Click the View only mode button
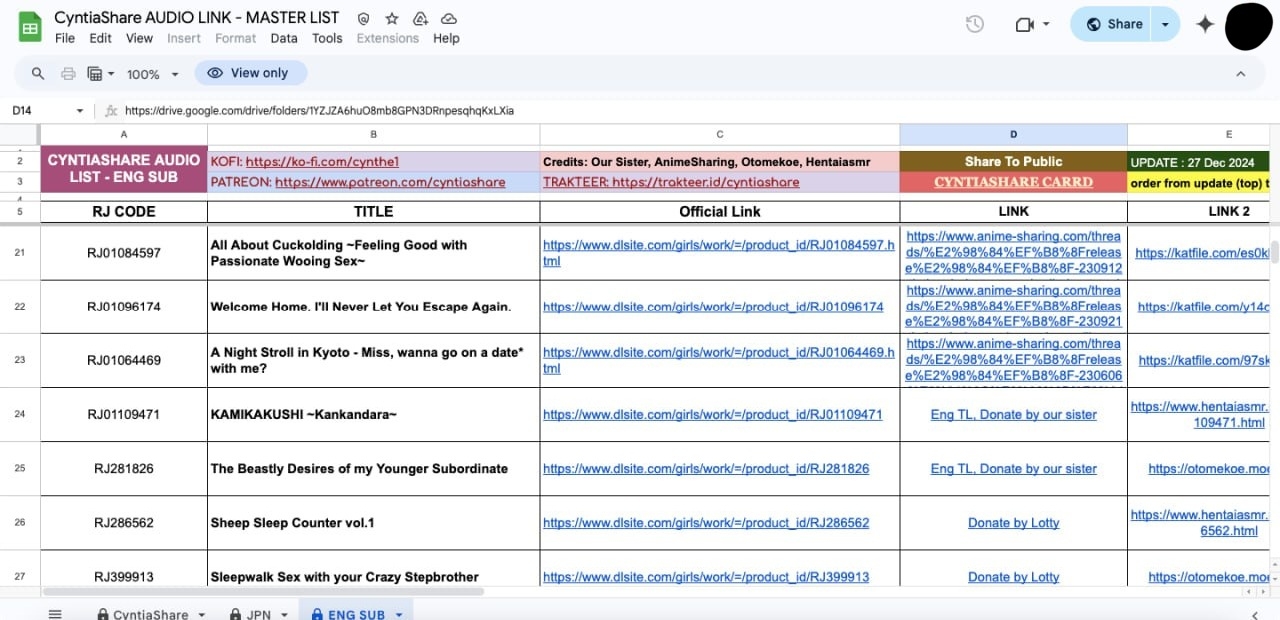 click(x=250, y=73)
